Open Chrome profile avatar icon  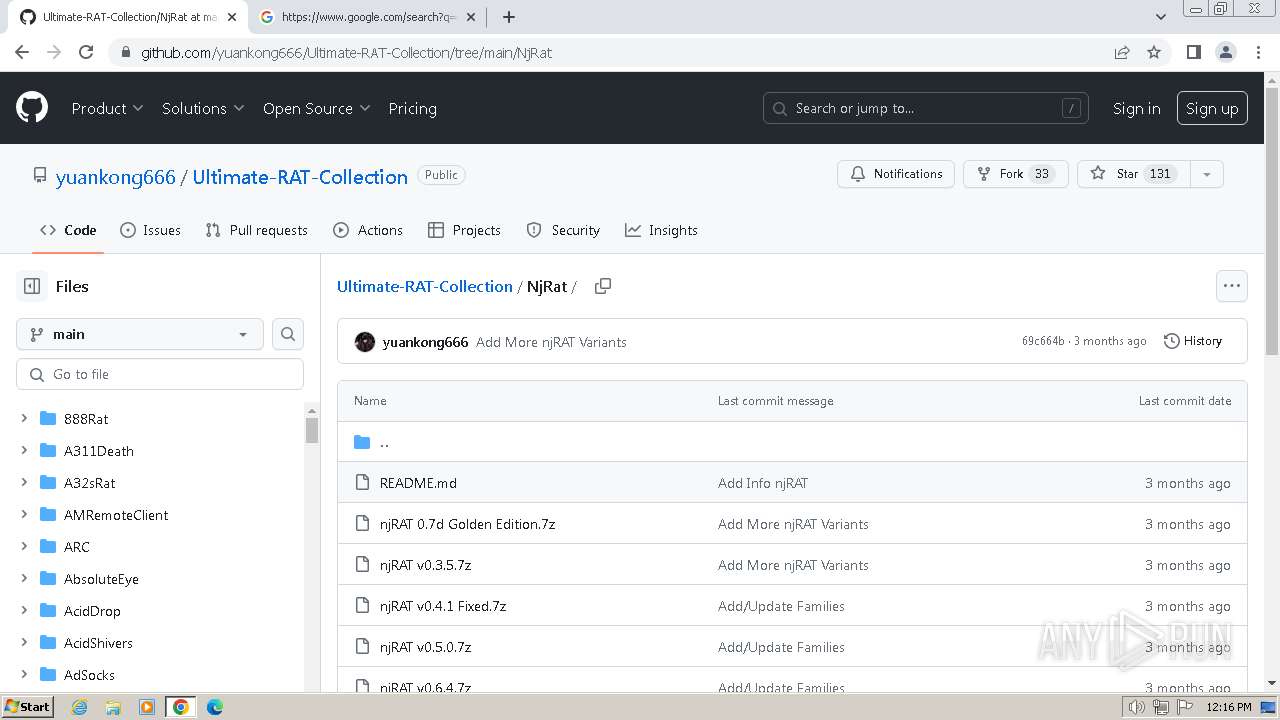coord(1225,52)
